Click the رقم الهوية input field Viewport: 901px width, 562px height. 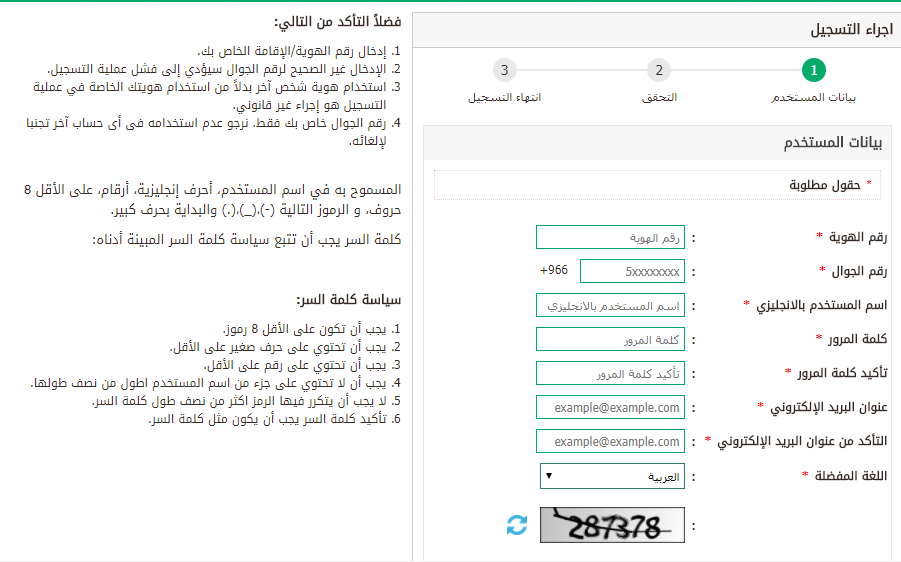[x=610, y=237]
